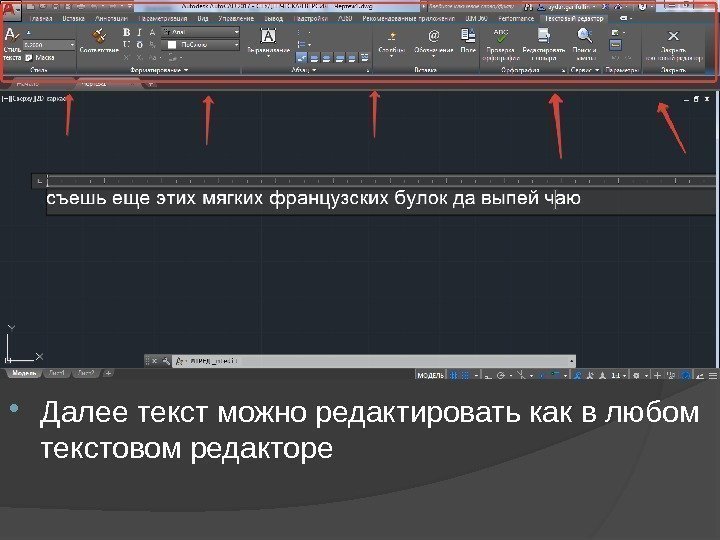Toggle Bold formatting
This screenshot has height=540, width=720.
(x=126, y=32)
